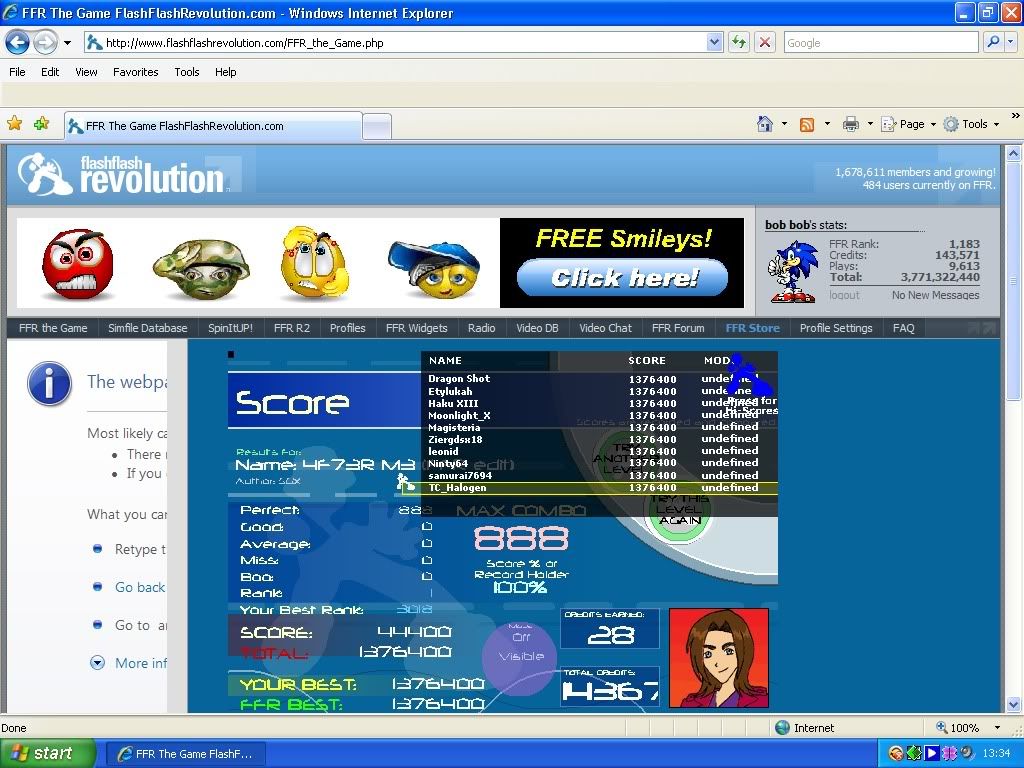Click the Add to Favorites icon
This screenshot has width=1024, height=768.
coord(41,124)
